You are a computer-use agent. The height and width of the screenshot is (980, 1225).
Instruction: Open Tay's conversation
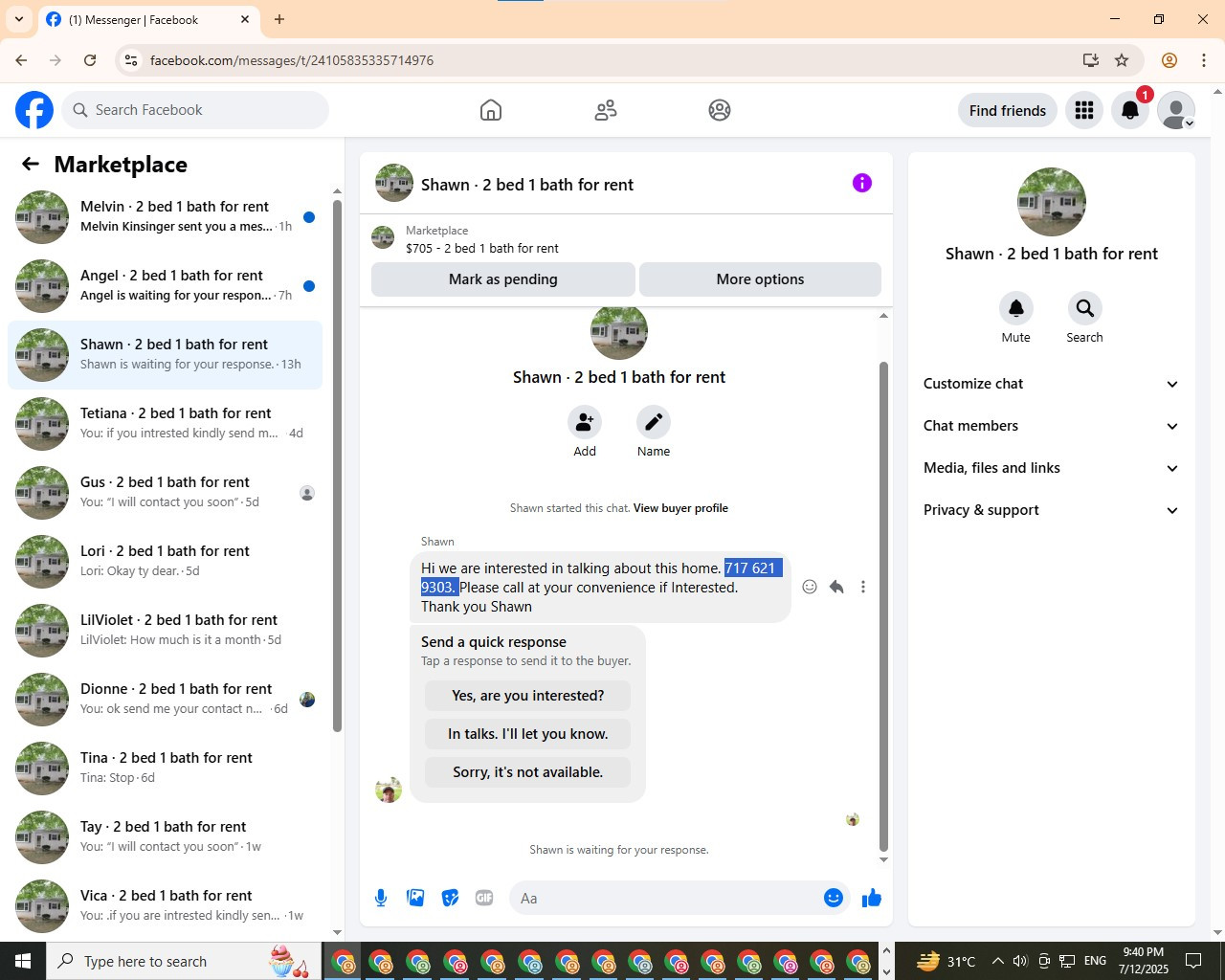click(165, 837)
